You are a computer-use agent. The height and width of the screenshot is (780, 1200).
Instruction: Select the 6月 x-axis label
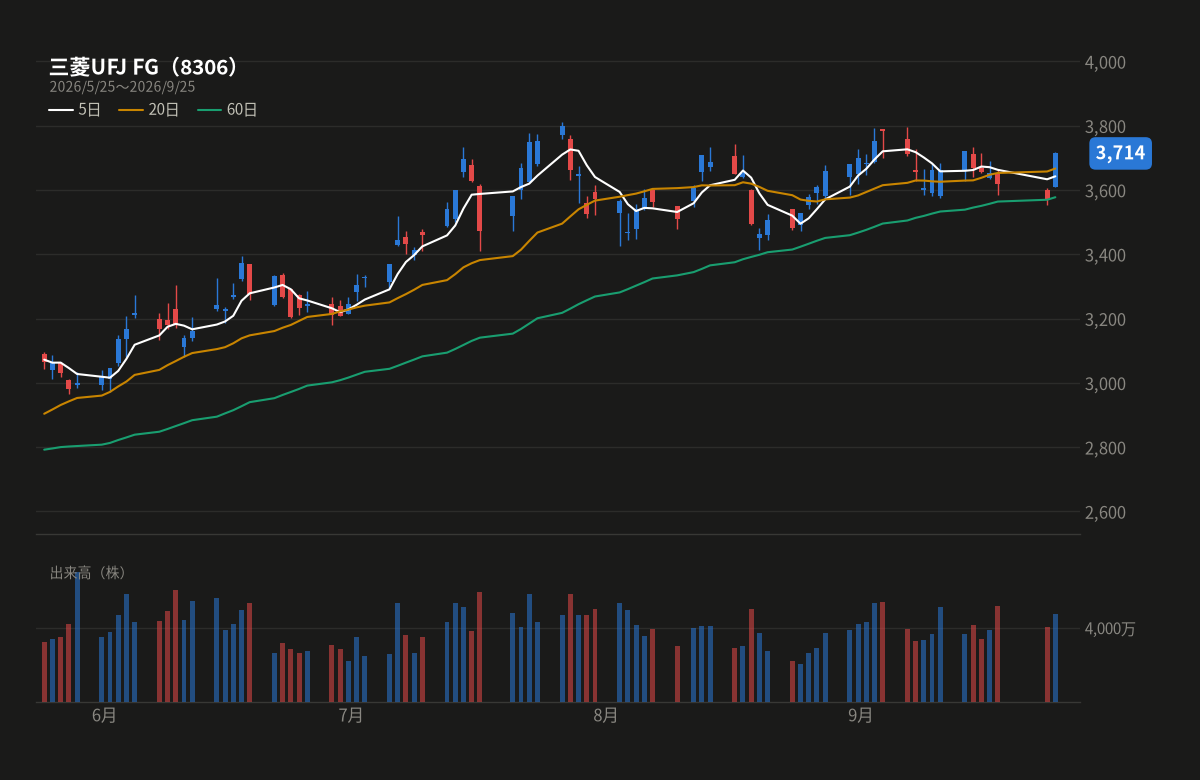pyautogui.click(x=104, y=715)
